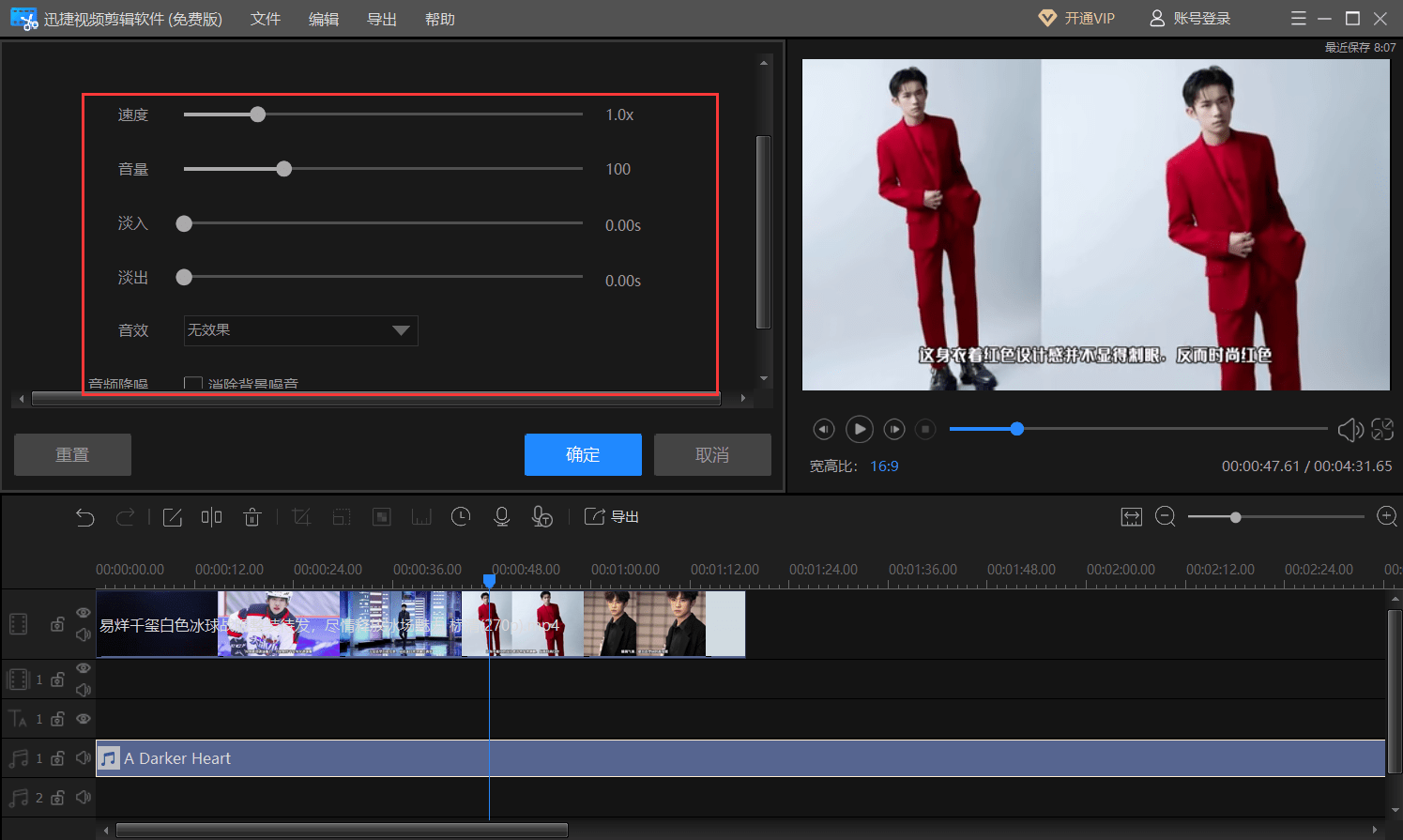This screenshot has height=840, width=1403.
Task: Confirm audio settings with 确定
Action: pyautogui.click(x=583, y=455)
